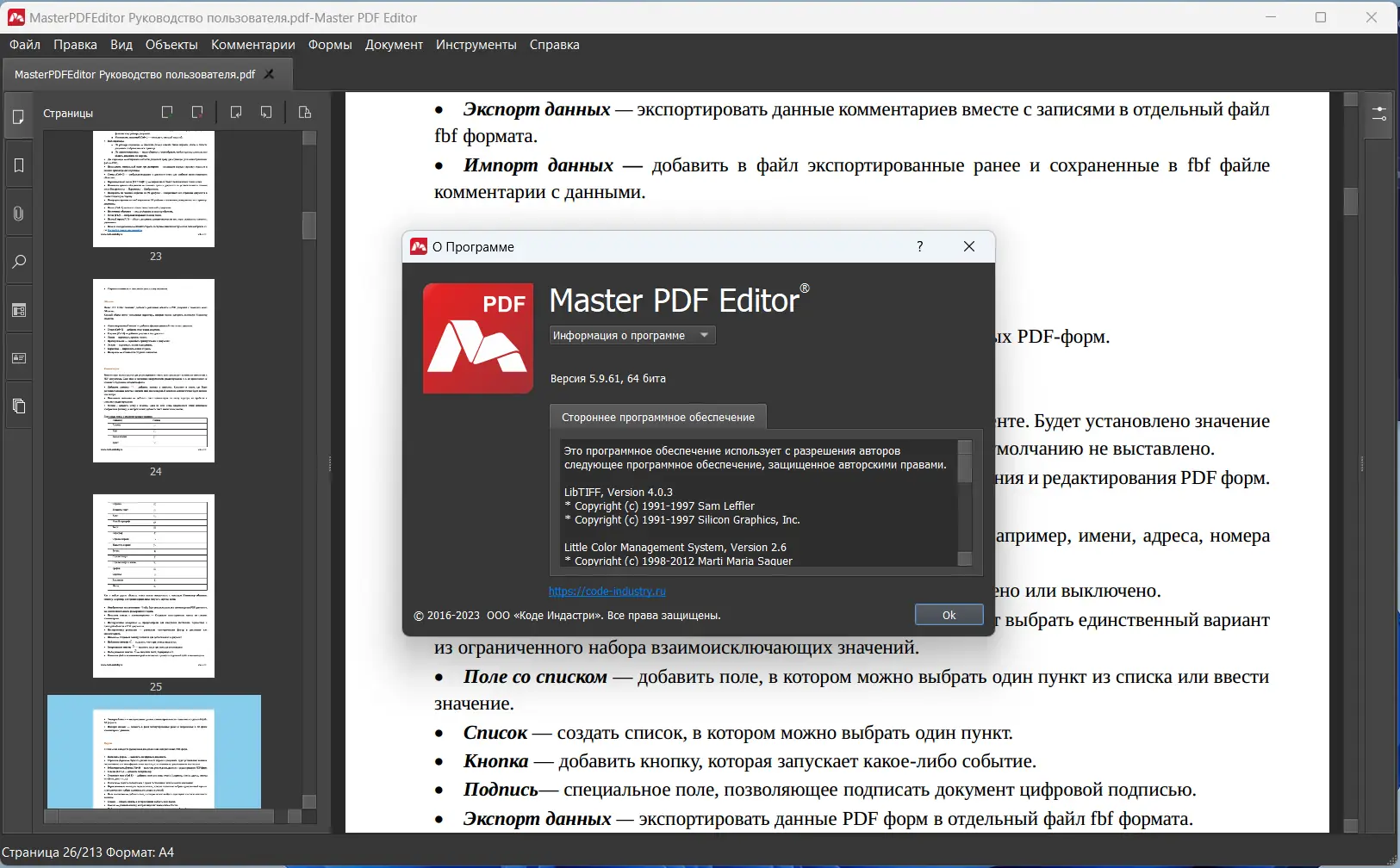The height and width of the screenshot is (868, 1400).
Task: Click the Версия 5.9.61, 64 бита text
Action: tap(608, 378)
